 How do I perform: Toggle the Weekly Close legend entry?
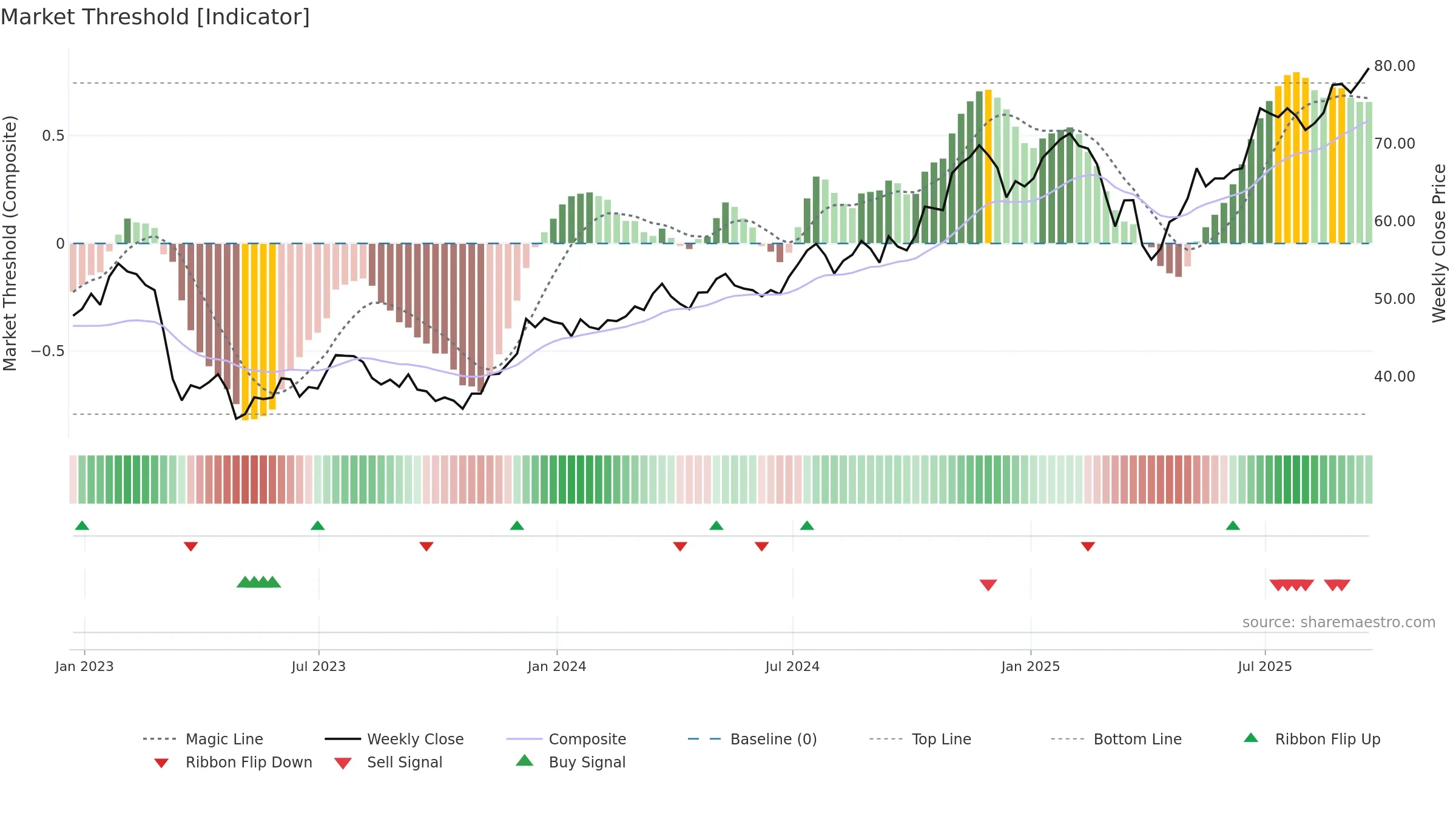coord(394,739)
